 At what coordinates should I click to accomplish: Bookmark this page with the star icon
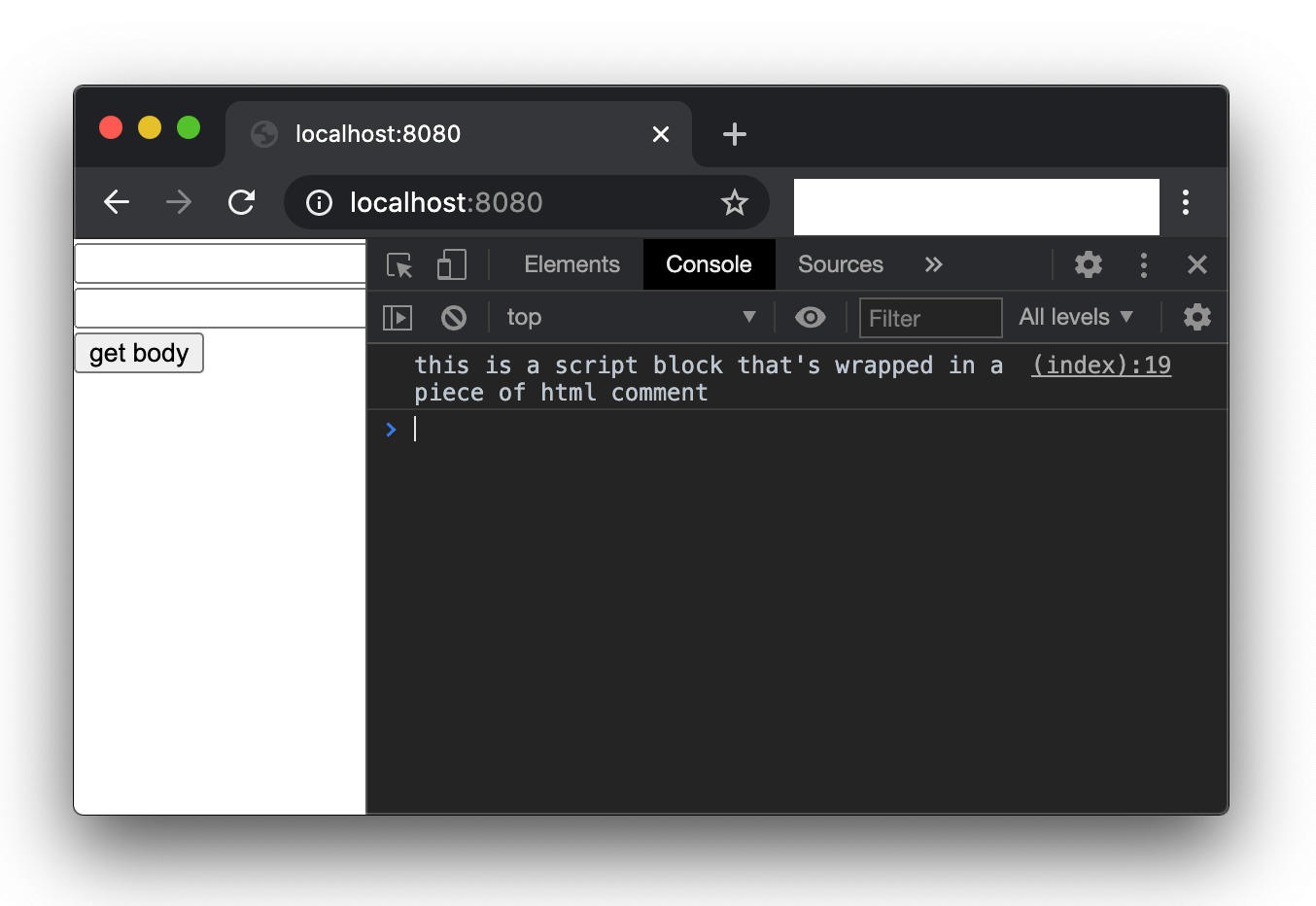pos(734,202)
